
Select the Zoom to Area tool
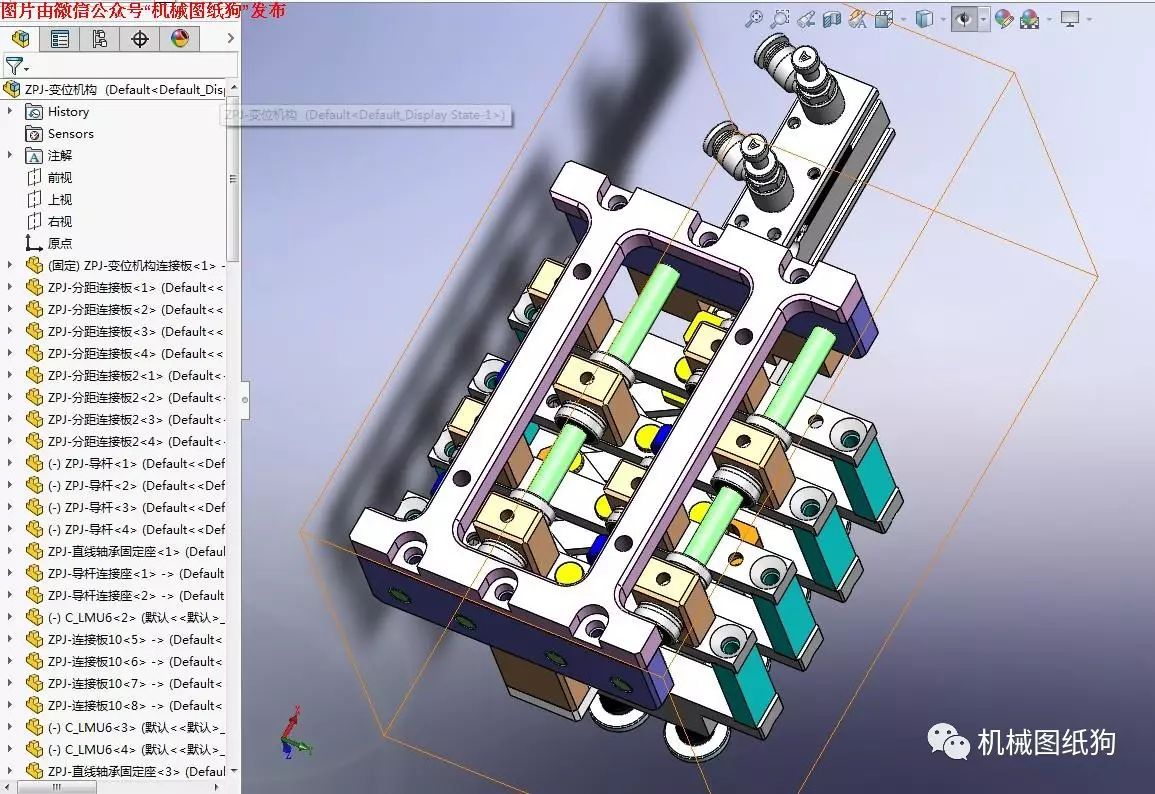click(781, 19)
